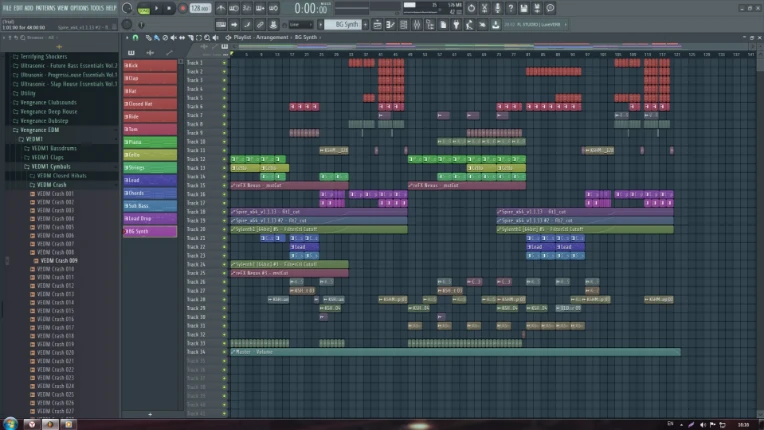Select the Piano pattern in picker
The height and width of the screenshot is (430, 764).
pyautogui.click(x=150, y=142)
